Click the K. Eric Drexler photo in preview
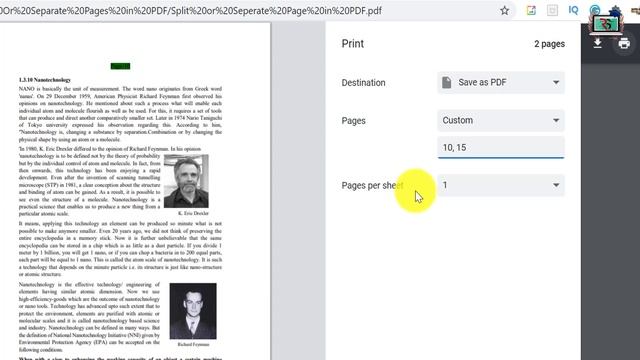The height and width of the screenshot is (360, 640). click(186, 181)
